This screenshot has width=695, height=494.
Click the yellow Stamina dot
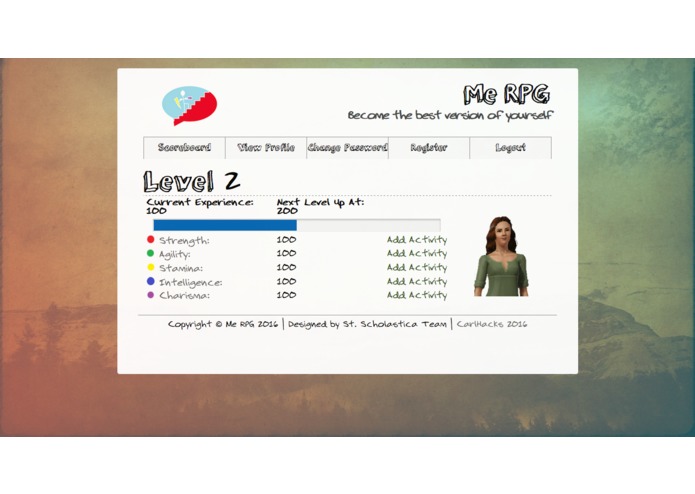tap(151, 267)
